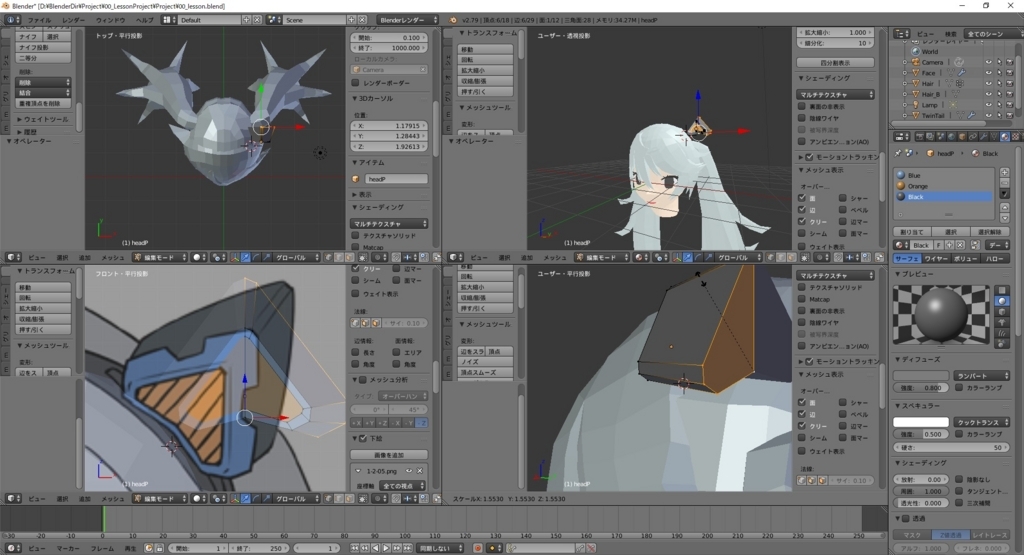The height and width of the screenshot is (555, 1024).
Task: Remove 1-2-05.png background image with X
Action: click(420, 470)
